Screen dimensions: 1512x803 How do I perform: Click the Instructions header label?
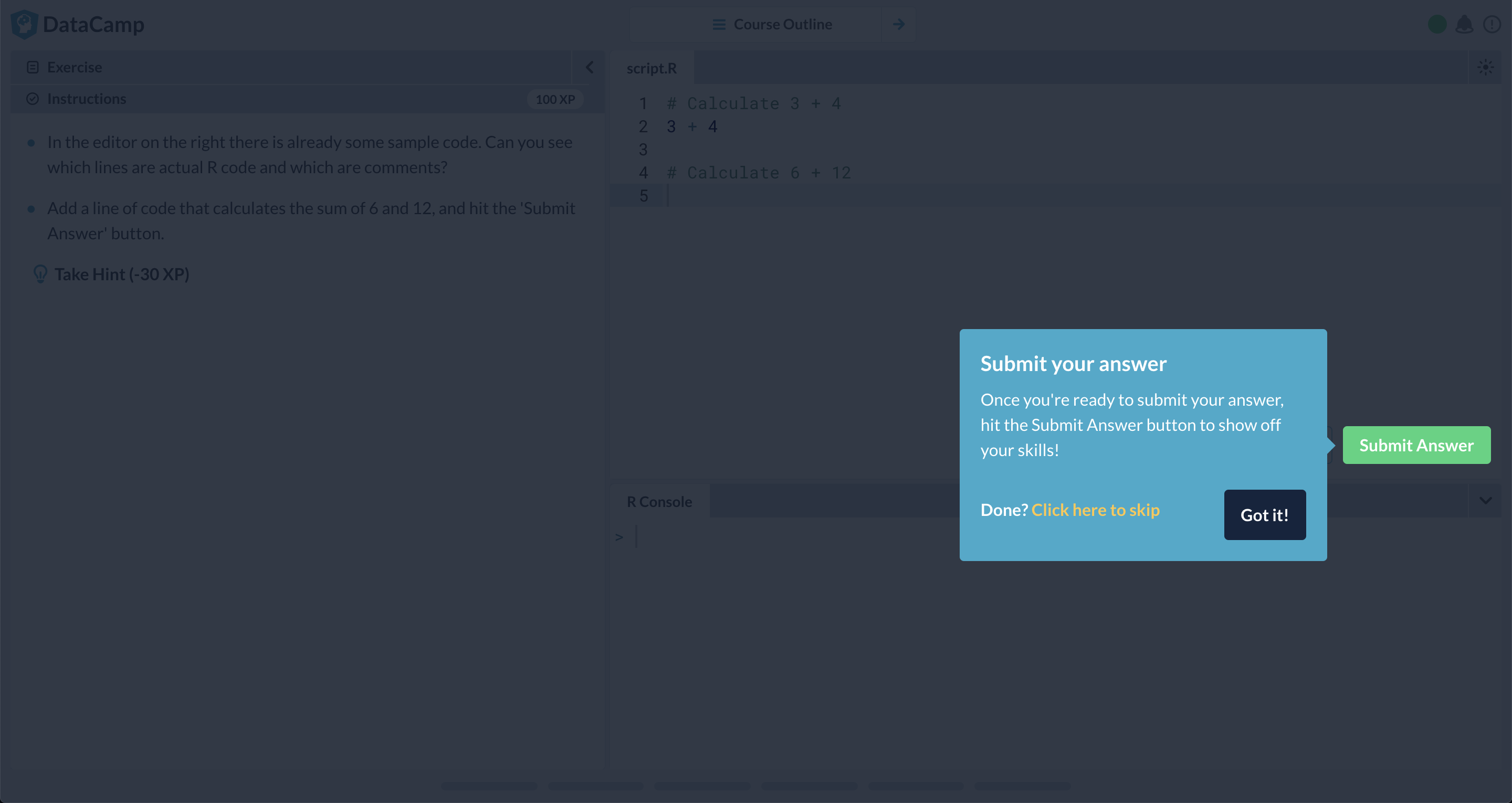[x=87, y=99]
